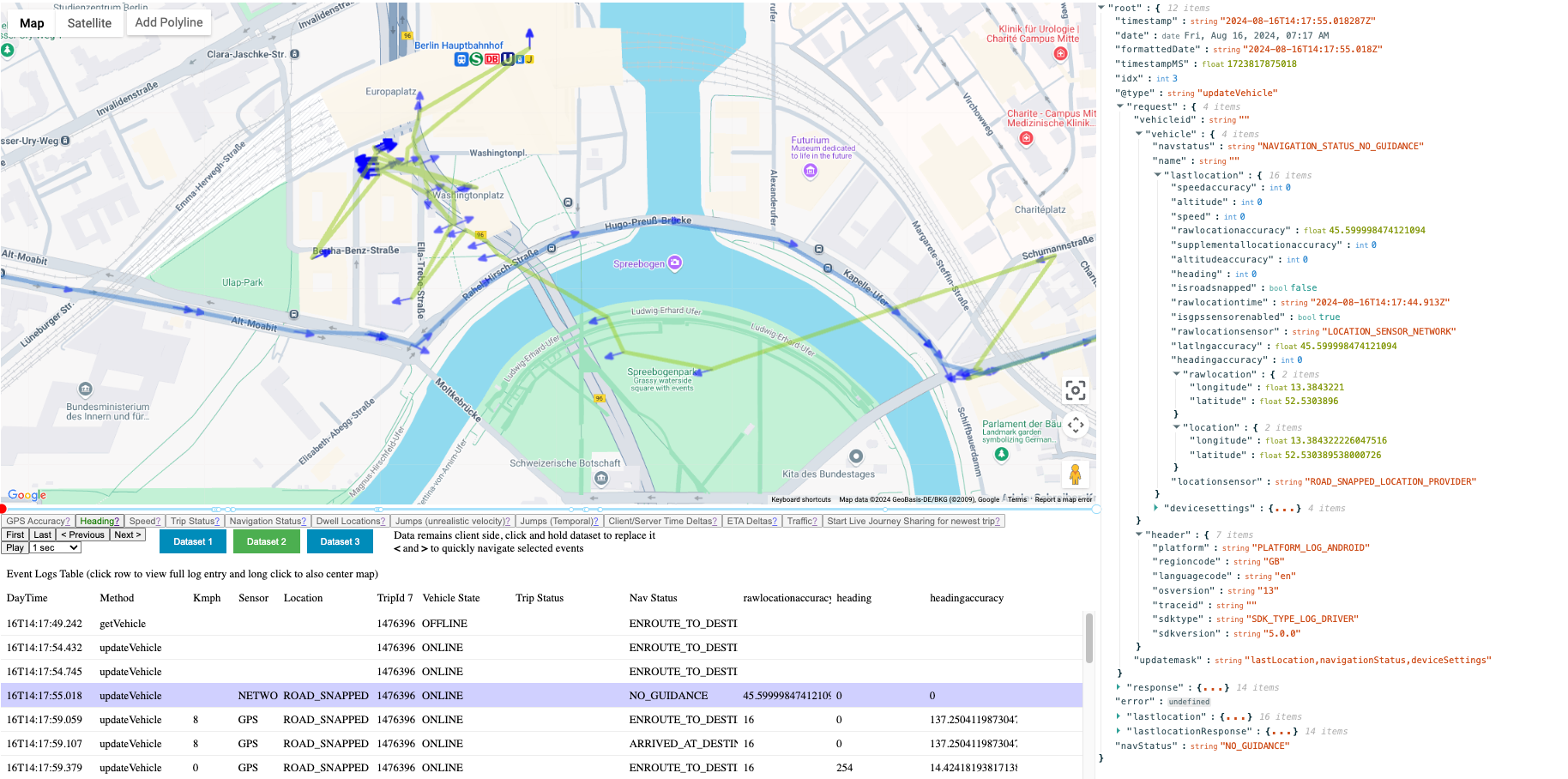
Task: Click the bus stop icon near Washingtonplatz
Action: 568,202
